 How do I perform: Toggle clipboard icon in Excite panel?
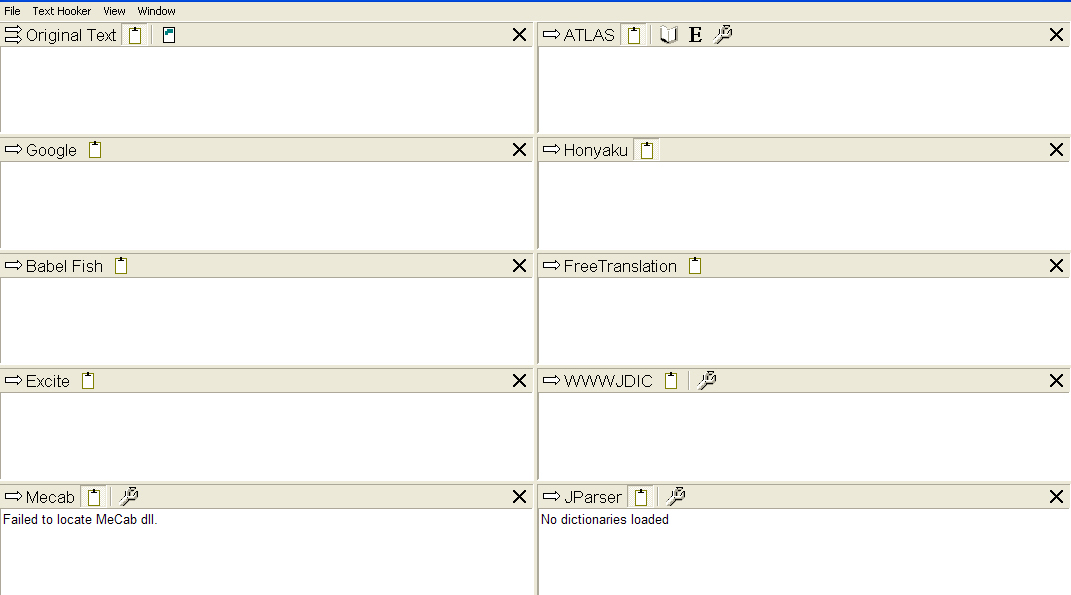point(88,380)
